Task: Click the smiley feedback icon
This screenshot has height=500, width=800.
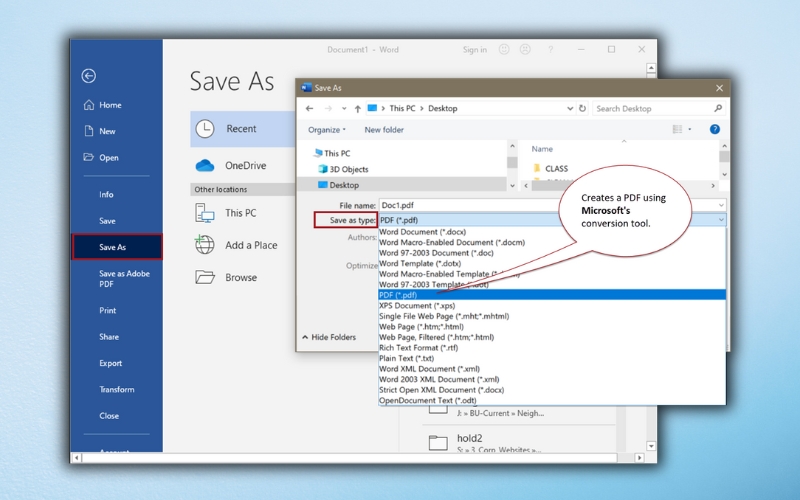Action: (504, 49)
